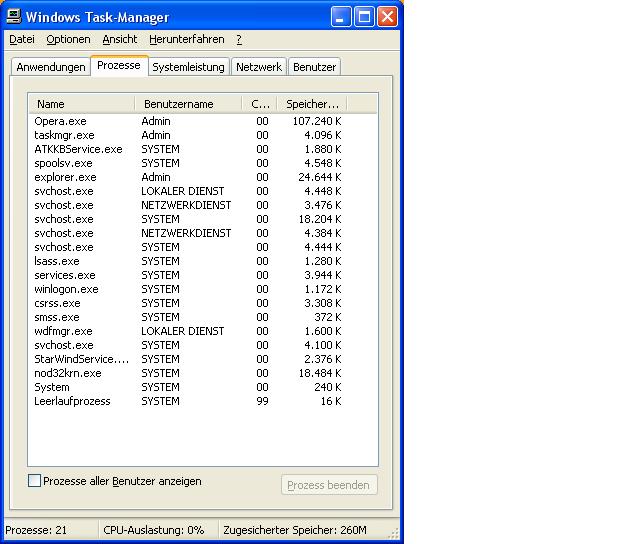Open the Netzwerk tab
This screenshot has width=640, height=544.
pyautogui.click(x=259, y=67)
